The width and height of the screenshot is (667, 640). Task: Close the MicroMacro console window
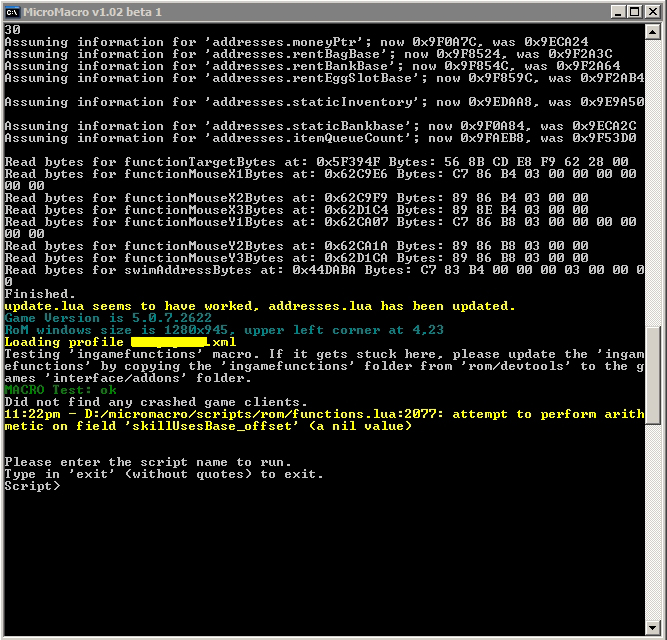[x=653, y=11]
